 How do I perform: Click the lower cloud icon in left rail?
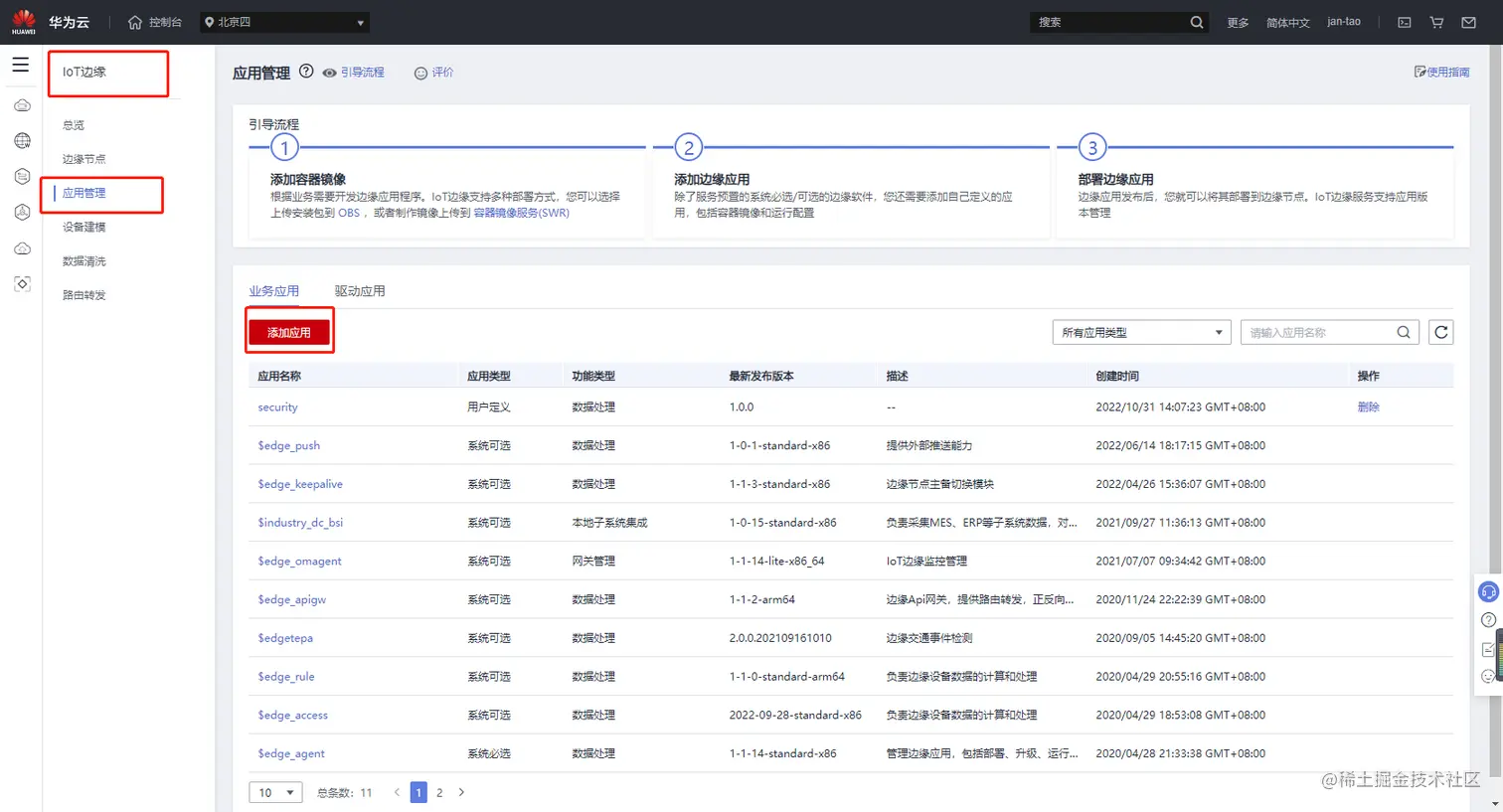(x=22, y=248)
